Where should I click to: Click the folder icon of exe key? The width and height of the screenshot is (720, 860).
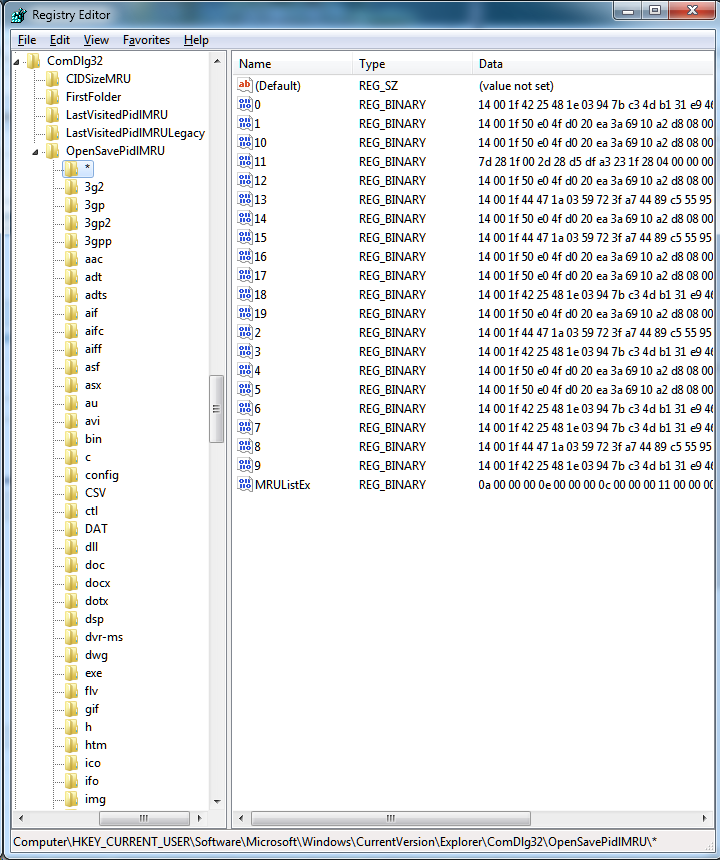coord(72,673)
